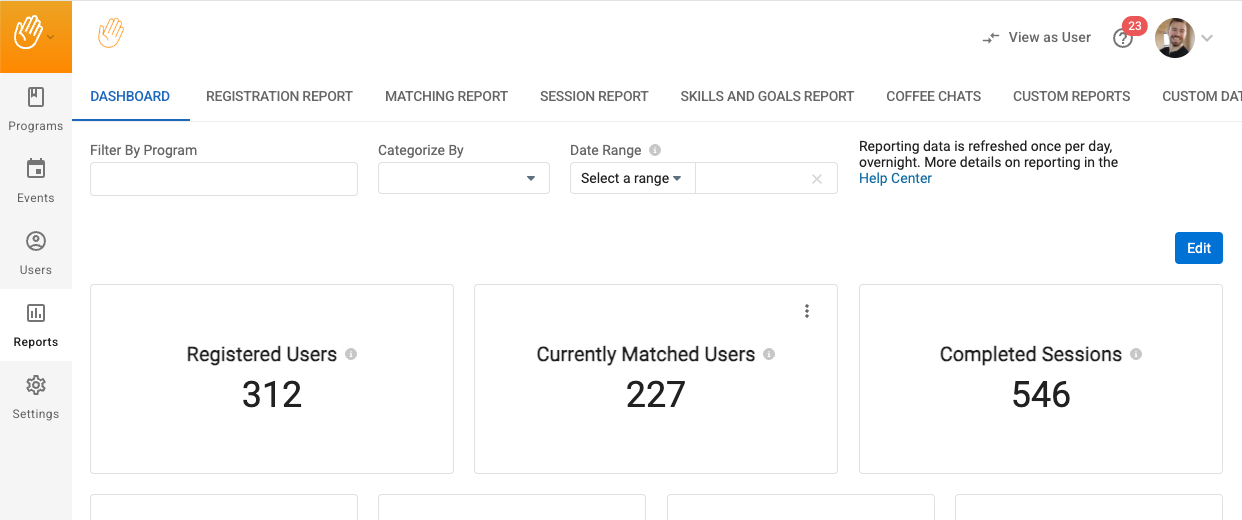Screen dimensions: 1242x520
Task: Open Settings gear in sidebar
Action: coord(36,385)
